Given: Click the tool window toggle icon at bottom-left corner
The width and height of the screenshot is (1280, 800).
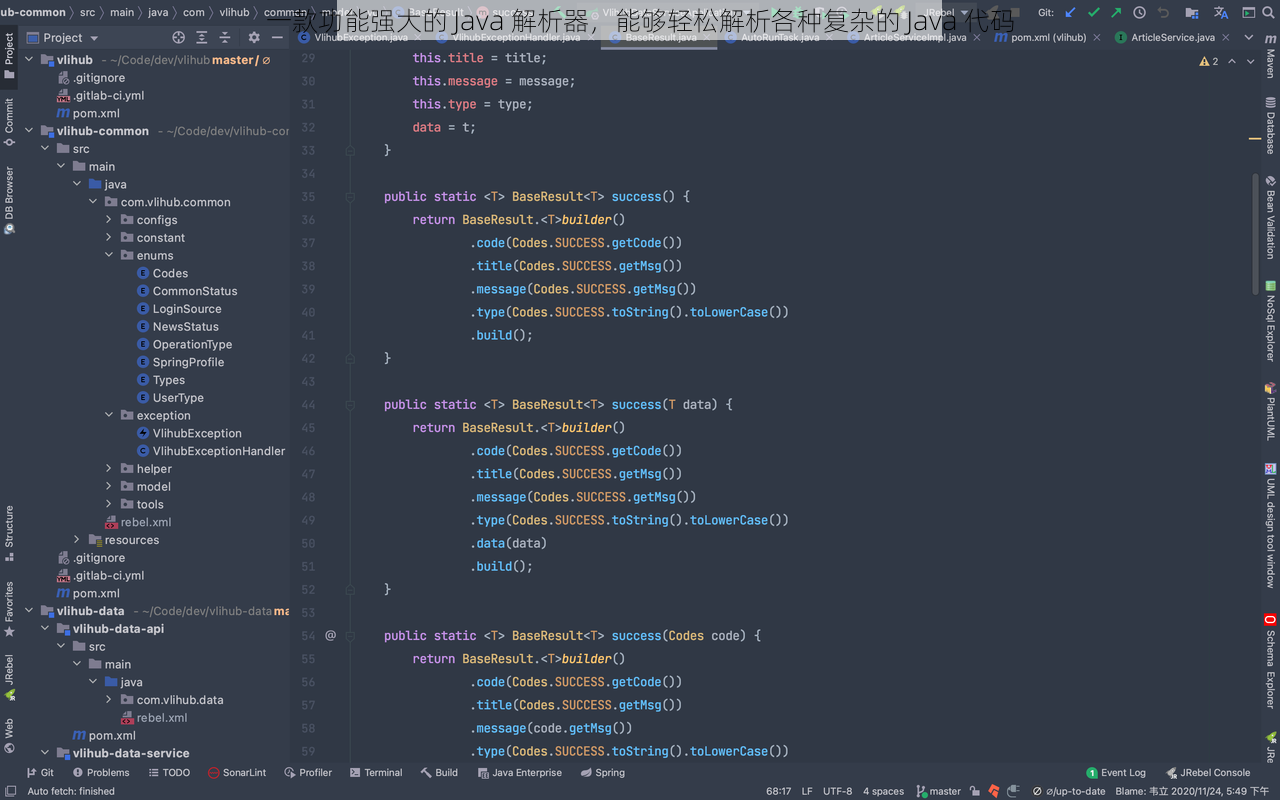Looking at the screenshot, I should 9,791.
